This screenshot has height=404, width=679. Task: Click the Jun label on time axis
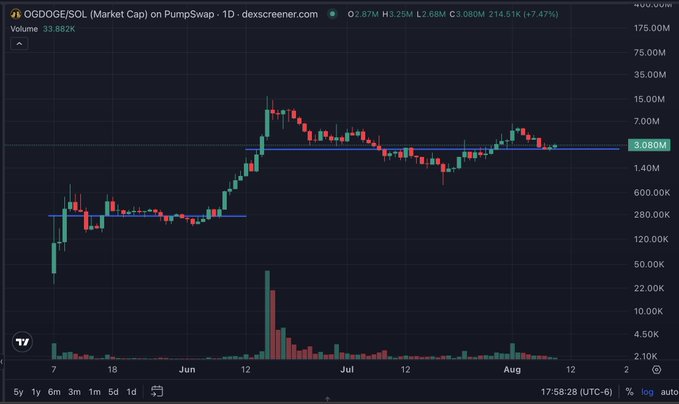[187, 370]
